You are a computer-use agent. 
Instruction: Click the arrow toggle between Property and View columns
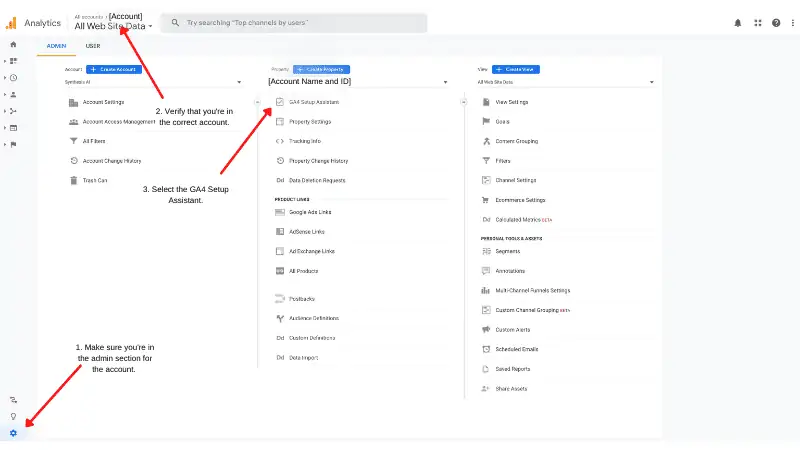[463, 102]
